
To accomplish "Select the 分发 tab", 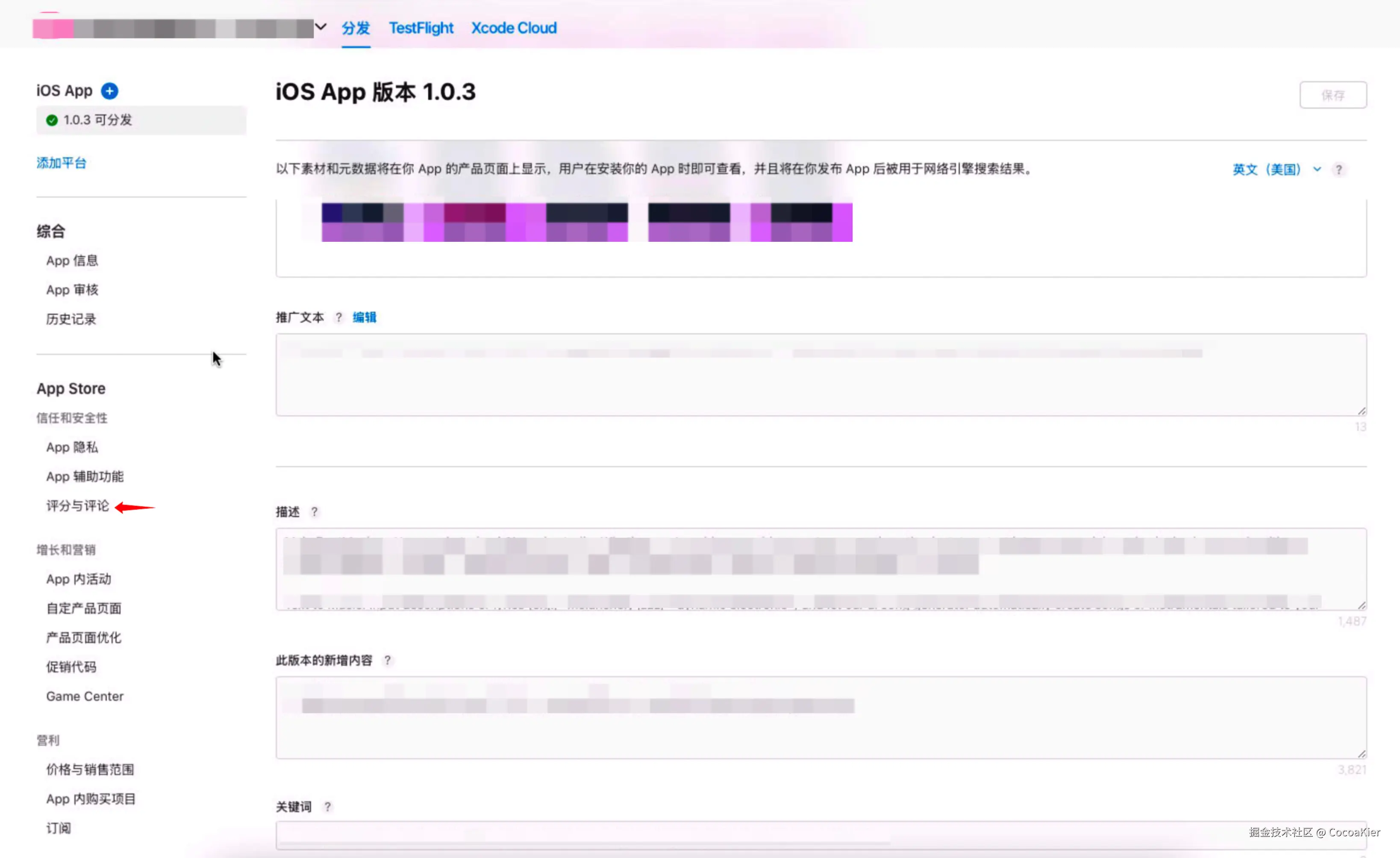I will click(x=356, y=28).
